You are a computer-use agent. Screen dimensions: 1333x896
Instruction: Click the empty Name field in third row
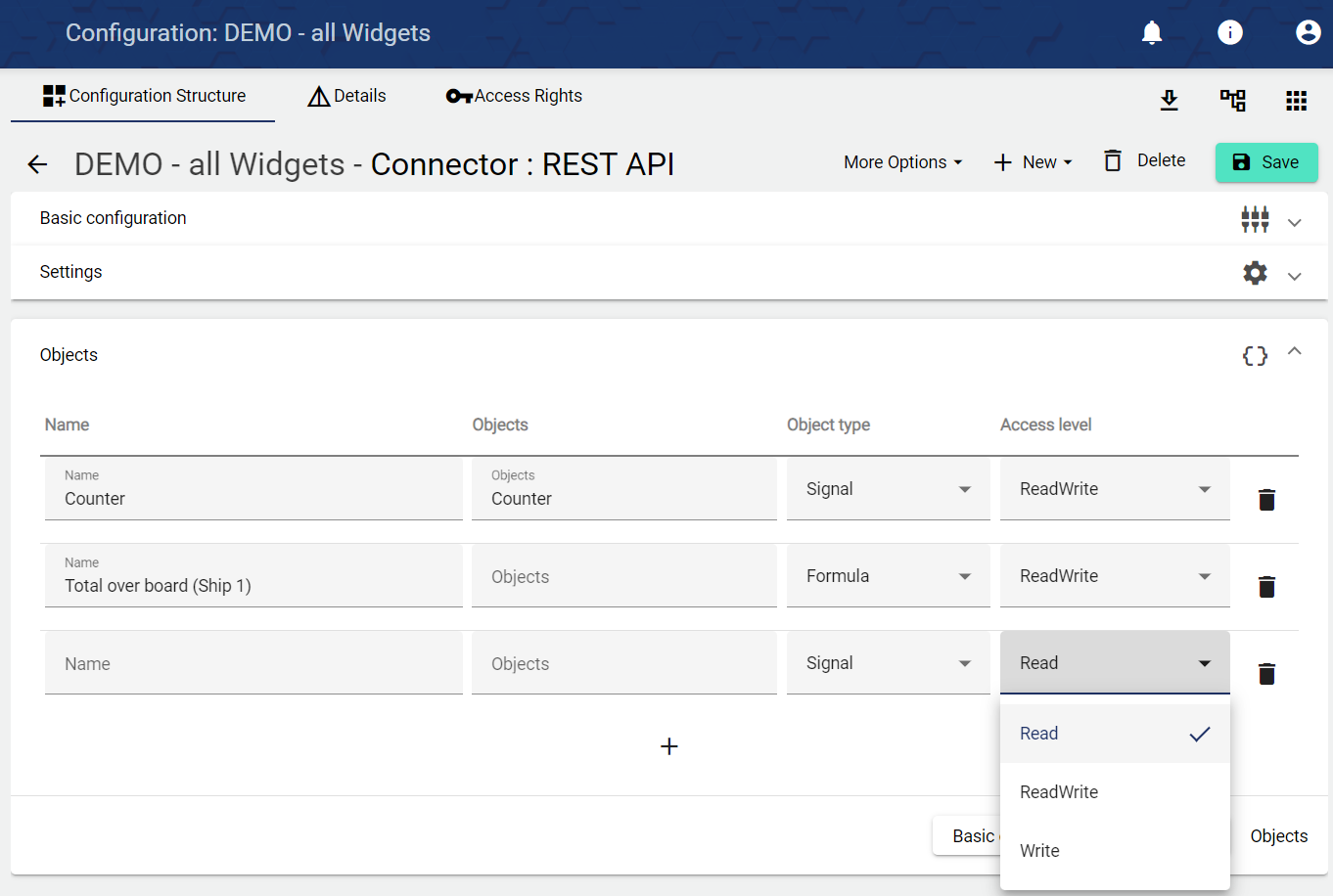click(253, 664)
